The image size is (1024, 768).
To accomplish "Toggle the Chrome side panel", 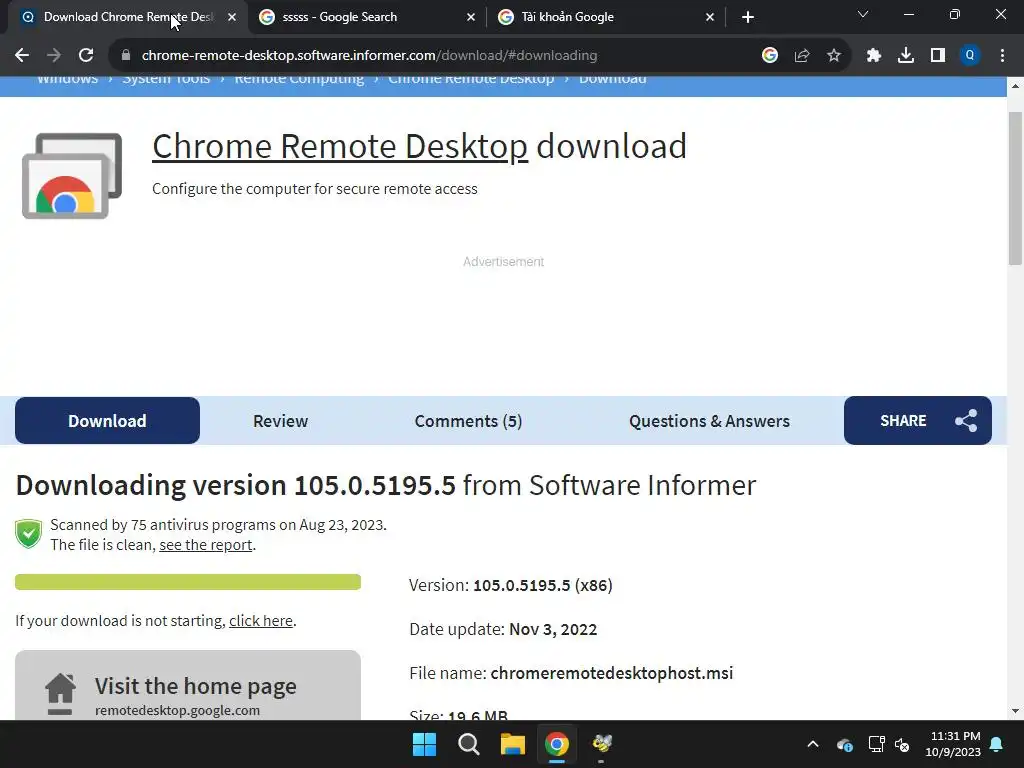I will click(x=938, y=56).
